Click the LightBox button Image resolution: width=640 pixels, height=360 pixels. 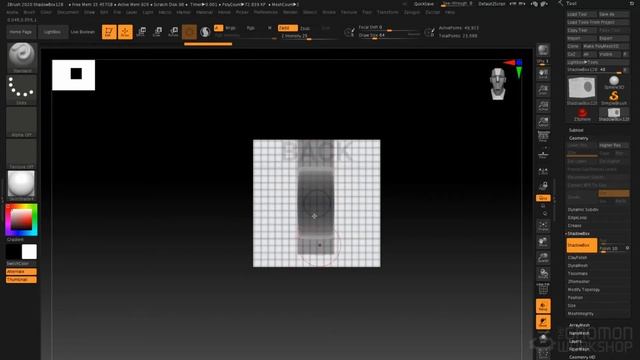[x=52, y=32]
